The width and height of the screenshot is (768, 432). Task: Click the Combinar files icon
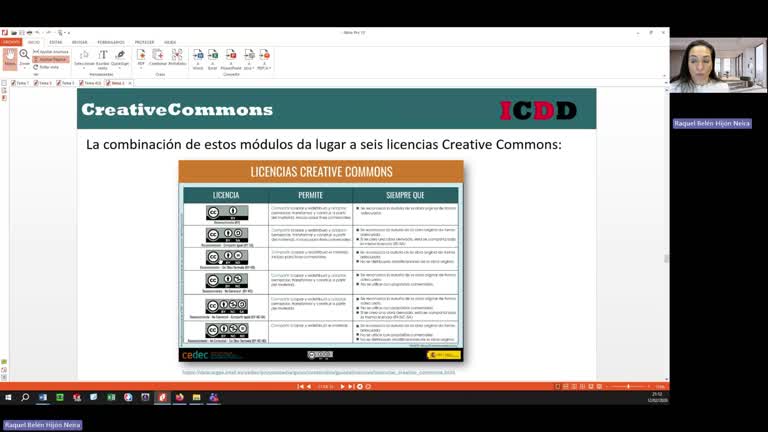point(158,54)
